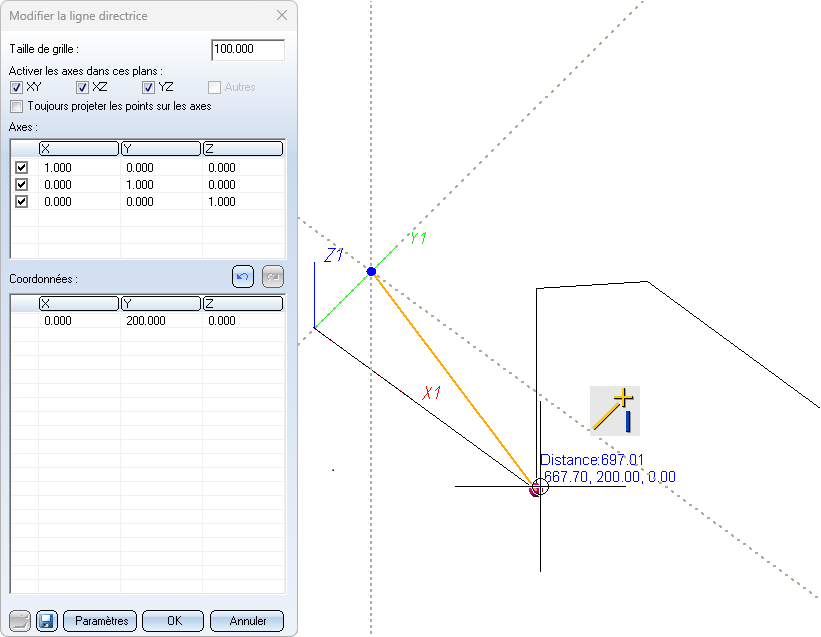Image resolution: width=821 pixels, height=637 pixels.
Task: Click the Y column header in Axes table
Action: 160,149
